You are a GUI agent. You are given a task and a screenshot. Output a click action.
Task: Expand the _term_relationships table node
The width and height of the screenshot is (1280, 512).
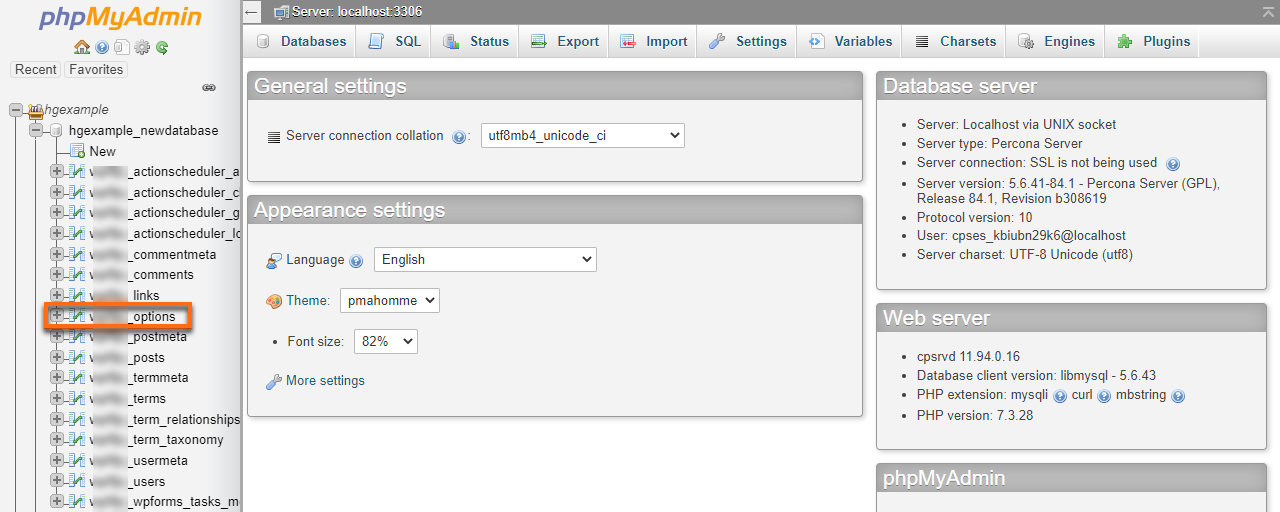(57, 419)
